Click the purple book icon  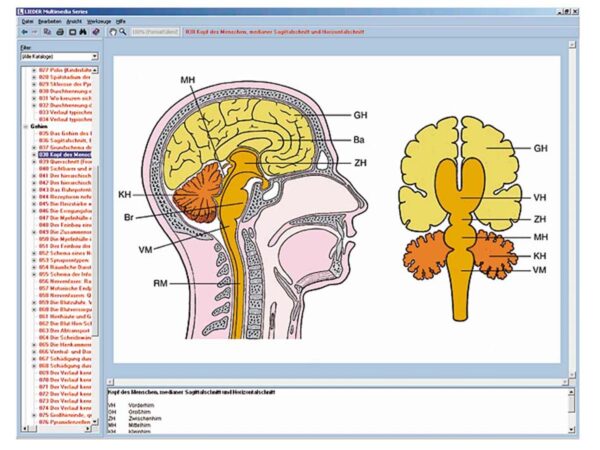(x=96, y=32)
